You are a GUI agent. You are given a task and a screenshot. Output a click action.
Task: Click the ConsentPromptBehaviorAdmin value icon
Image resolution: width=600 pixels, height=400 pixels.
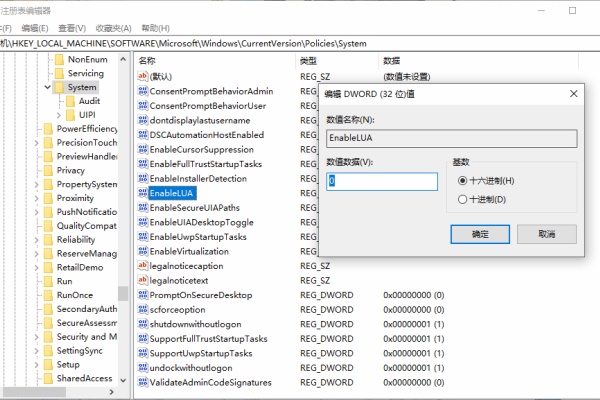(x=142, y=91)
